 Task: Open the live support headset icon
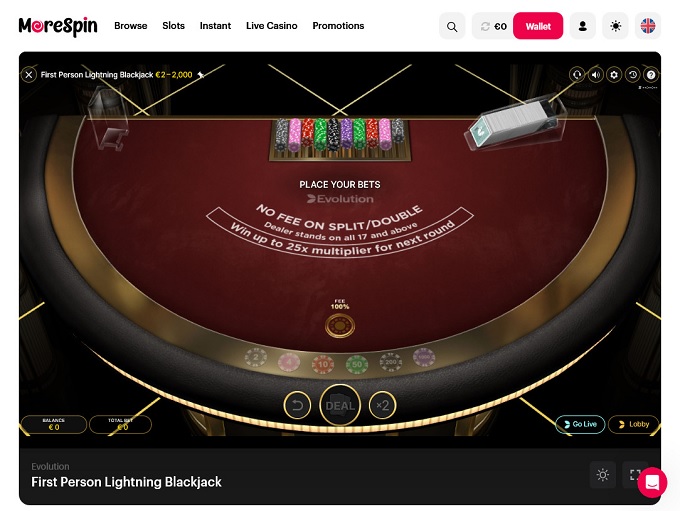tap(577, 75)
